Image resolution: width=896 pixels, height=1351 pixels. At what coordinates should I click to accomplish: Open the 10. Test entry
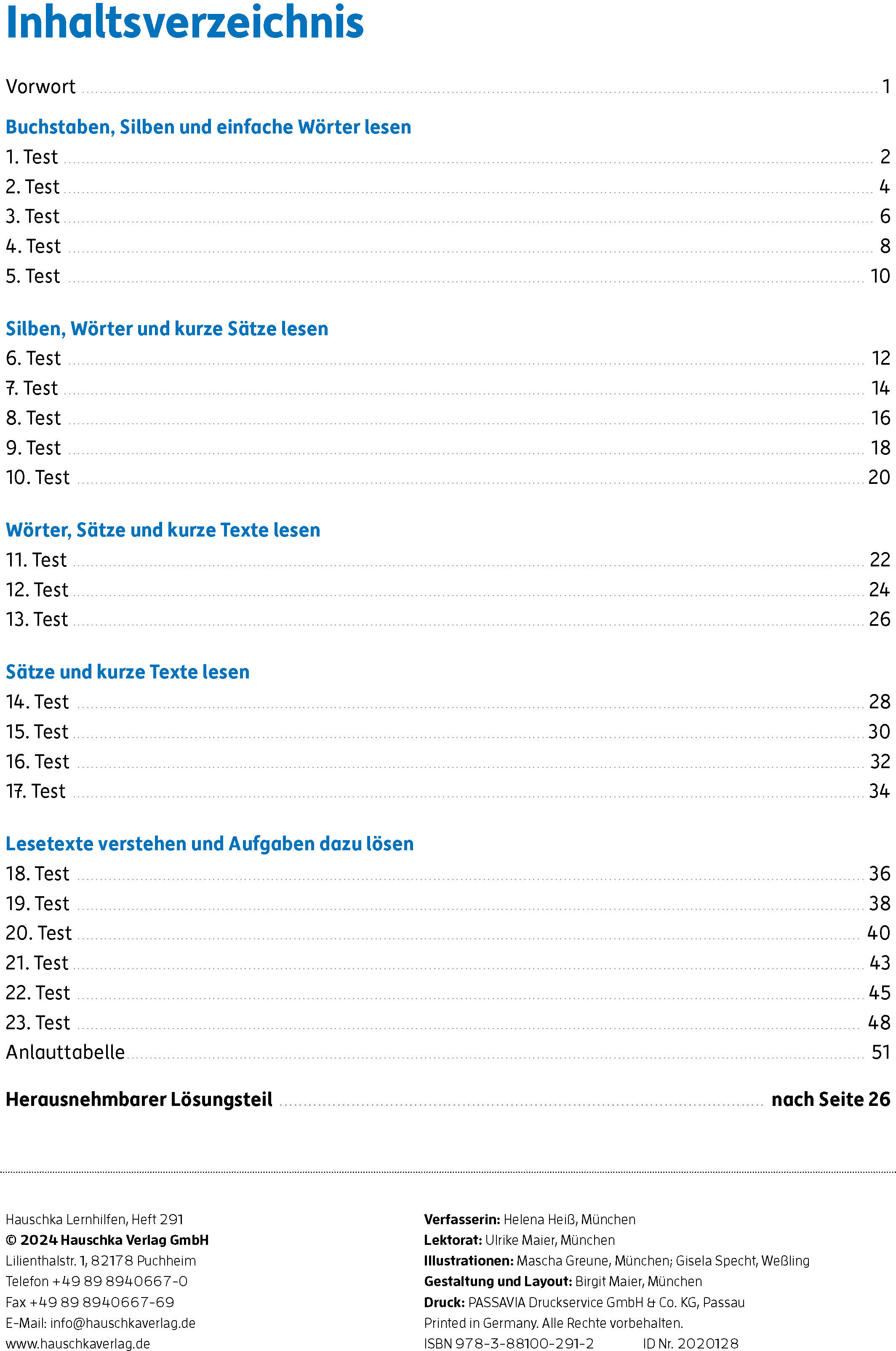tap(38, 478)
